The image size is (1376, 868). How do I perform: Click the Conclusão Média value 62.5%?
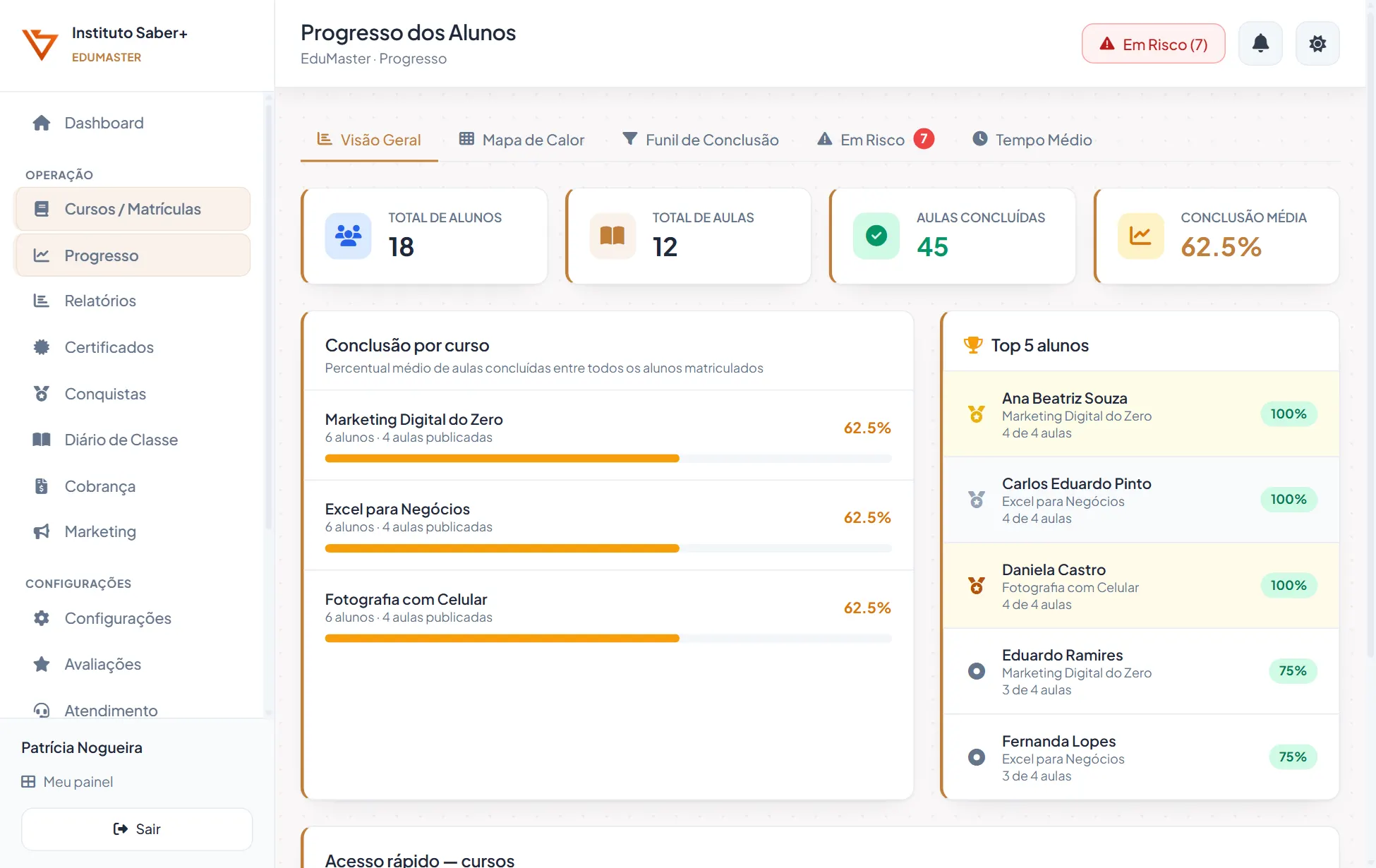point(1221,246)
